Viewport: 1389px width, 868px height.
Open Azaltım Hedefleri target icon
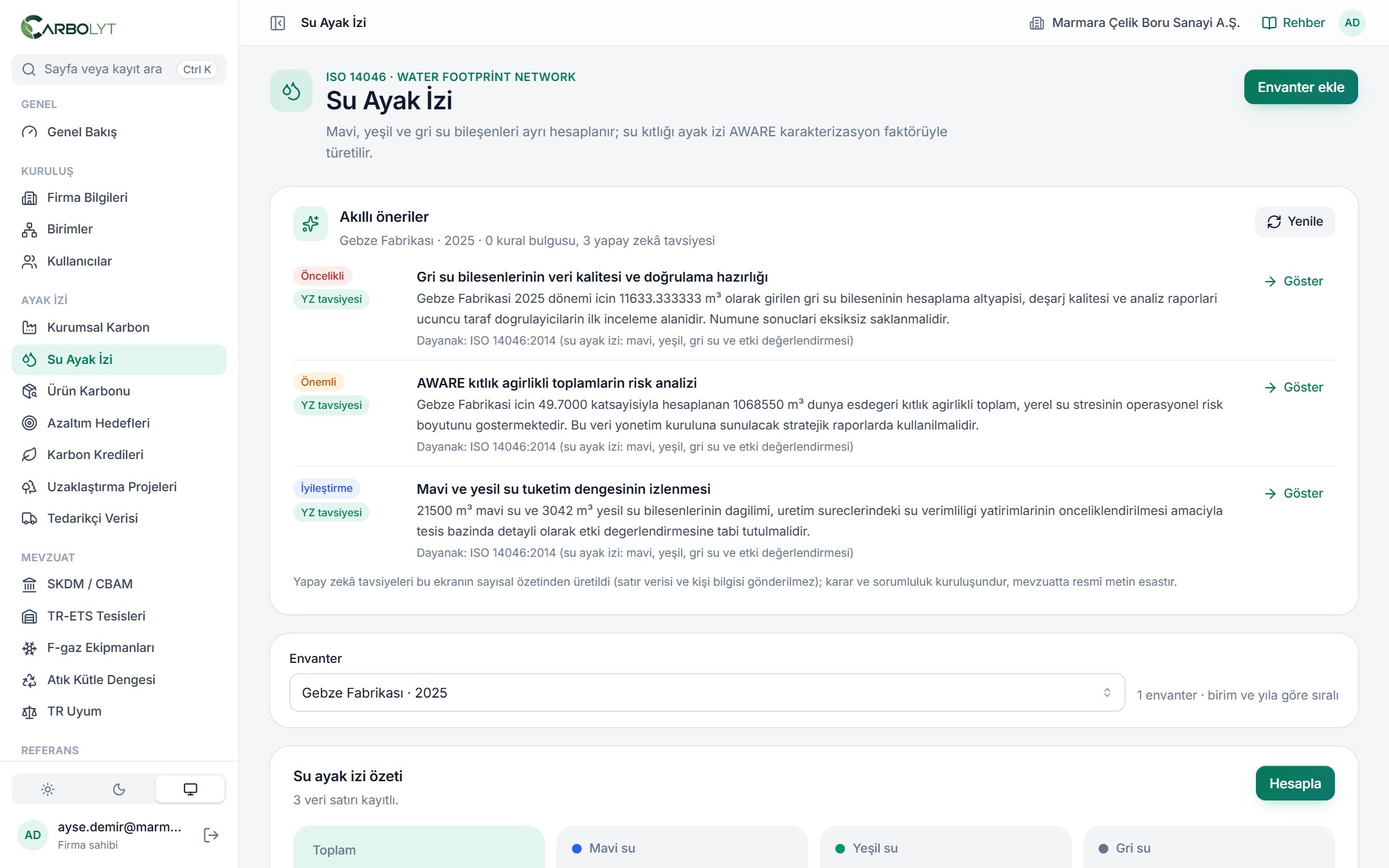pos(30,423)
